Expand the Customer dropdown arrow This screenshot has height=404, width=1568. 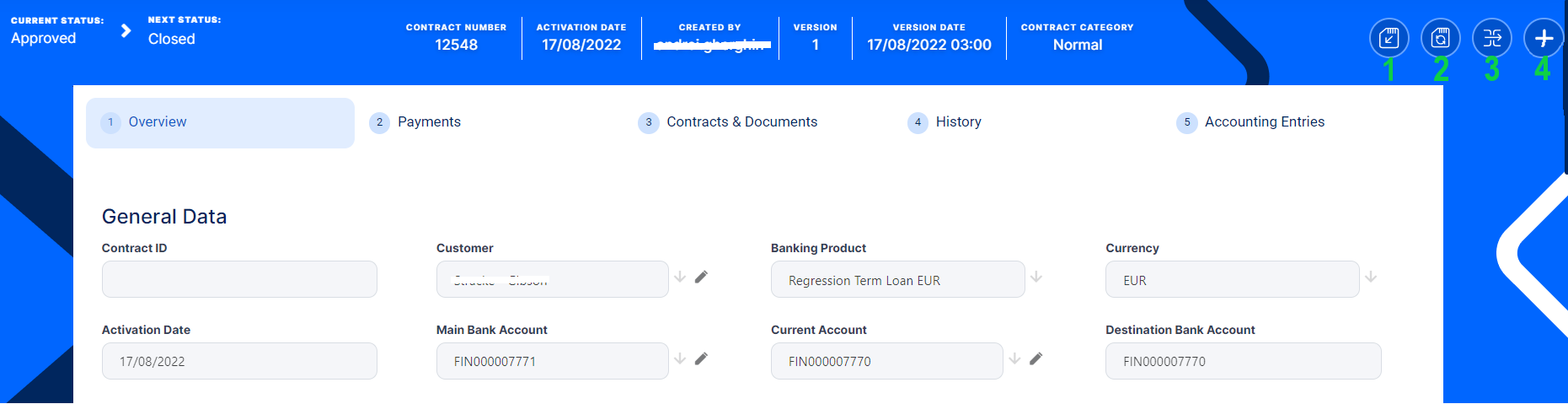click(x=680, y=277)
